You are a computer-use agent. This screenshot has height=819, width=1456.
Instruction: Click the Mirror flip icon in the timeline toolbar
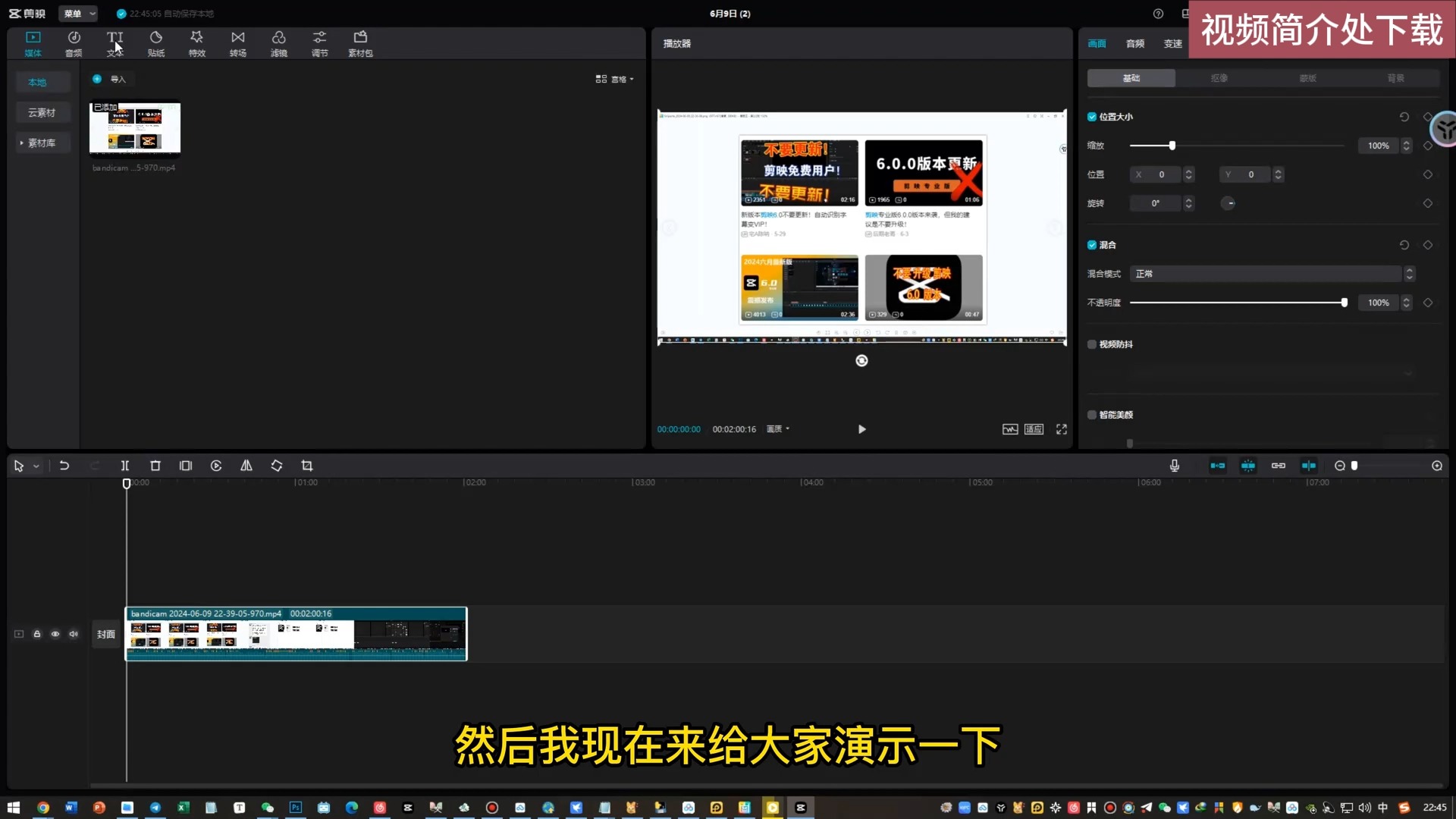(x=246, y=466)
